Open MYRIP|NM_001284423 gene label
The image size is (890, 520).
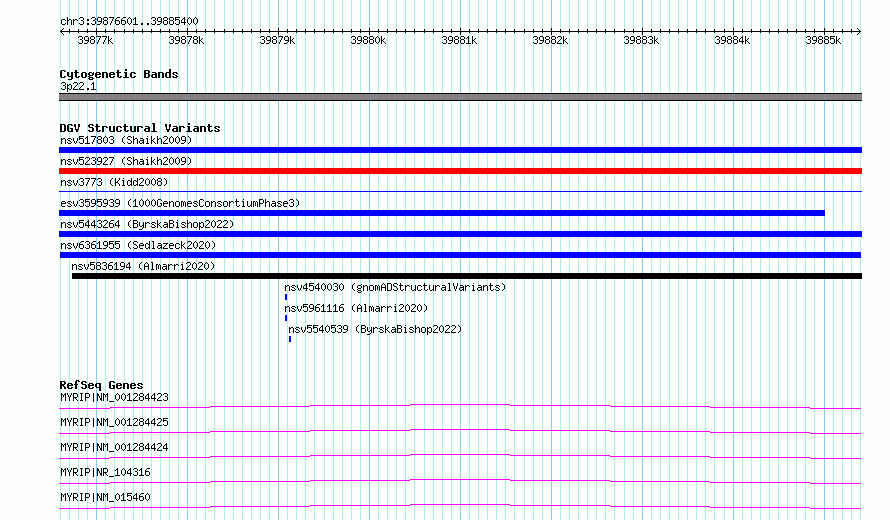click(x=114, y=397)
